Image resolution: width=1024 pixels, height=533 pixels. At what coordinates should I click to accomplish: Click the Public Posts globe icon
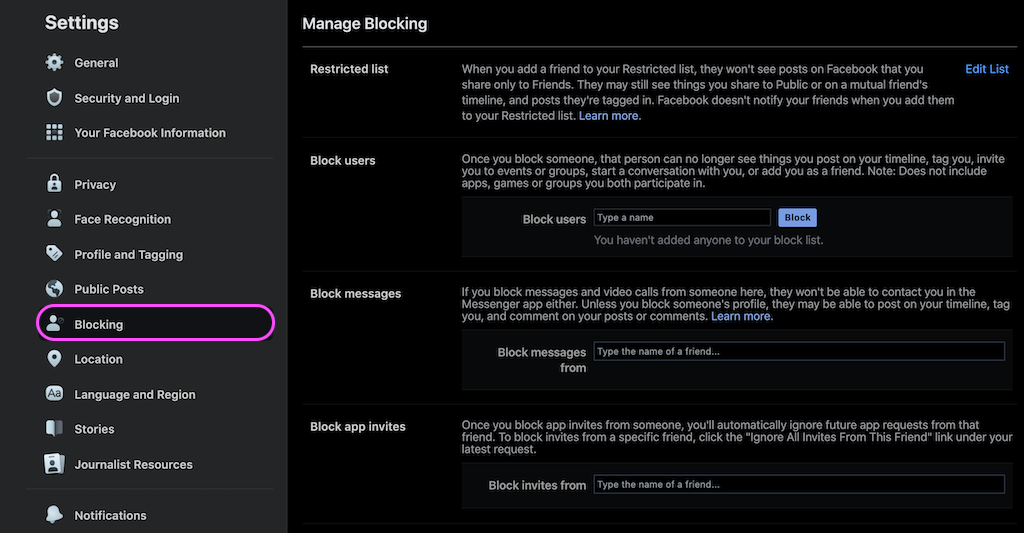click(x=54, y=289)
